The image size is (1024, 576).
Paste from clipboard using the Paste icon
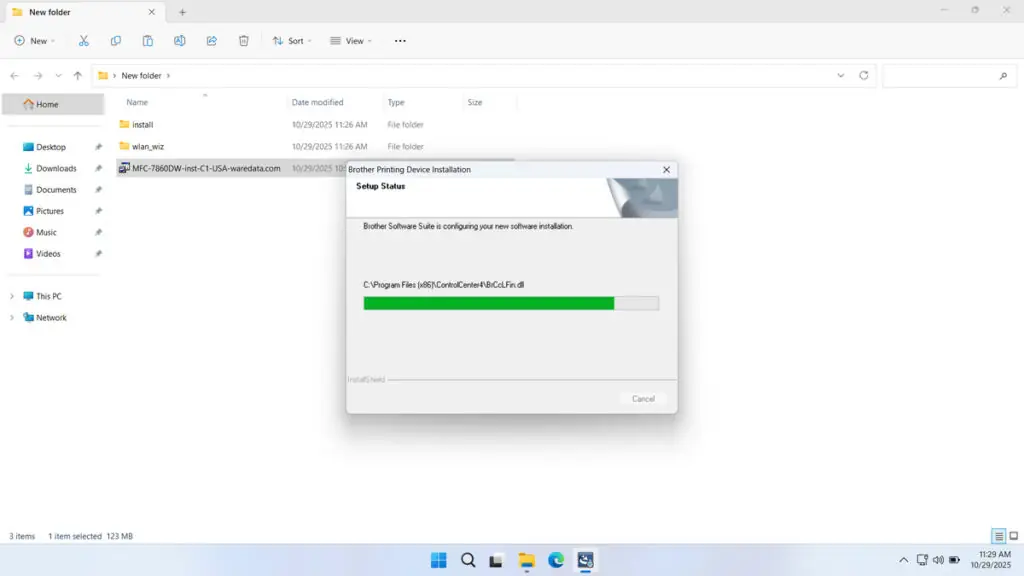147,40
